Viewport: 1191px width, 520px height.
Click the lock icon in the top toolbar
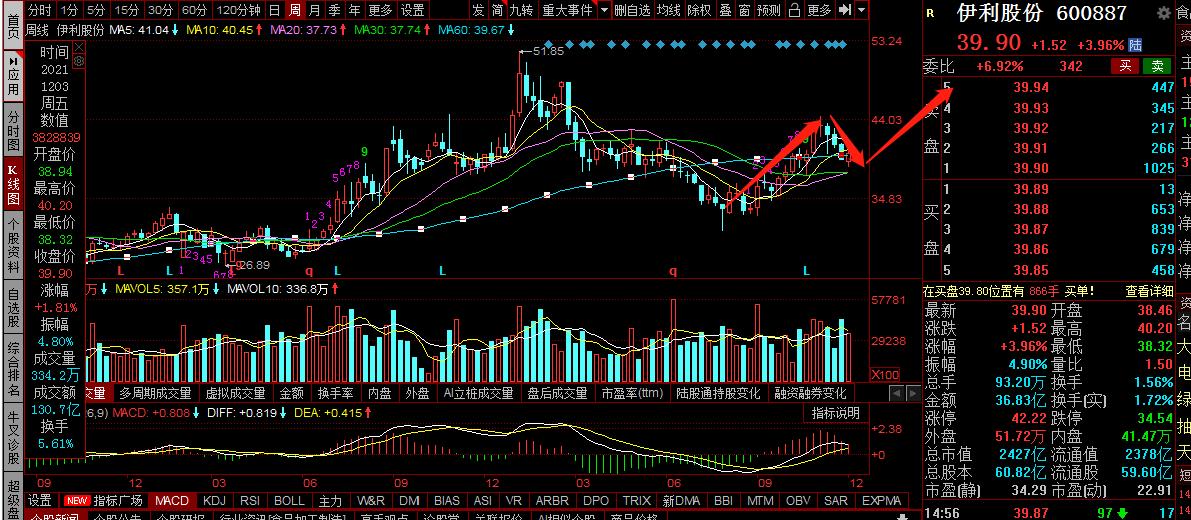tap(794, 10)
